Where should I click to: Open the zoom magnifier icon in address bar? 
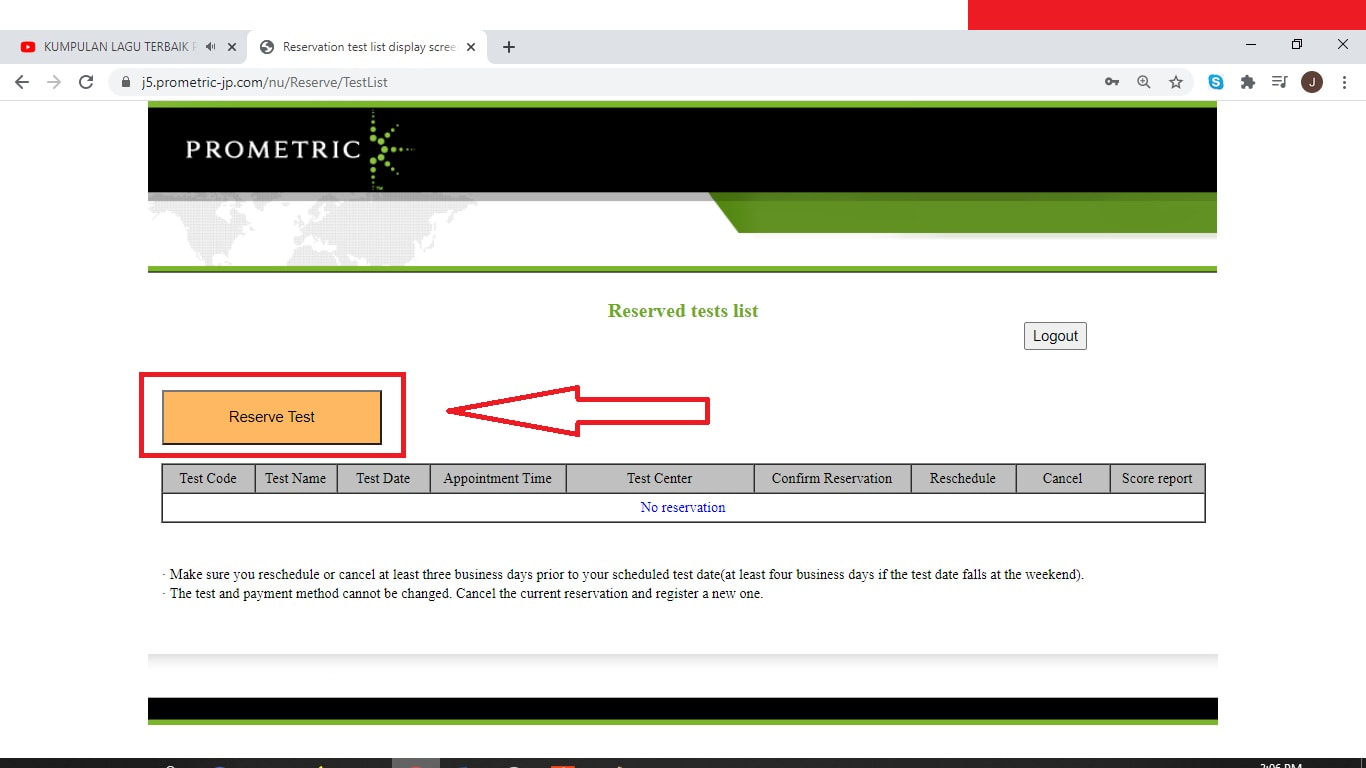tap(1144, 82)
